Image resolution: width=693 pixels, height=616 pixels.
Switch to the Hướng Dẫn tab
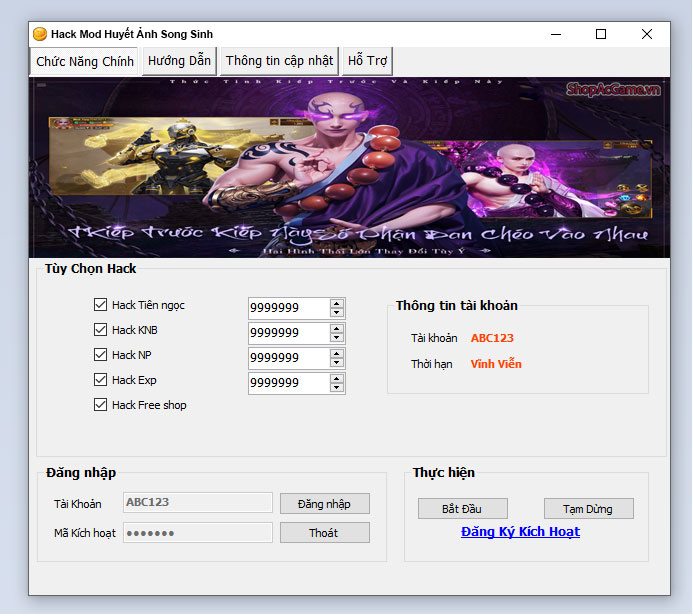click(x=179, y=61)
